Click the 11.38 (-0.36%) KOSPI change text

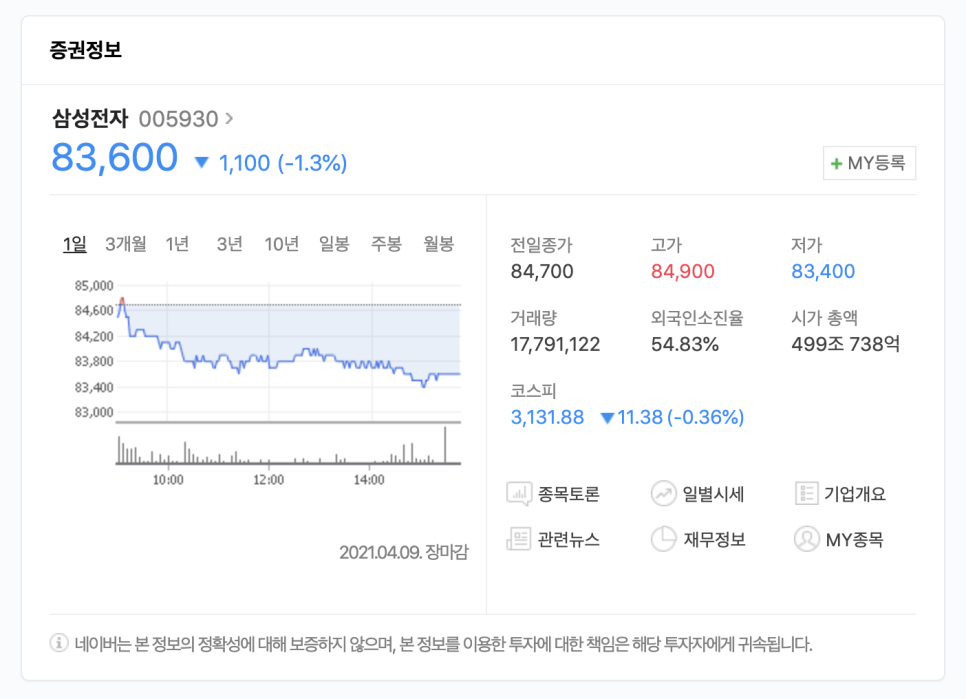tap(681, 418)
